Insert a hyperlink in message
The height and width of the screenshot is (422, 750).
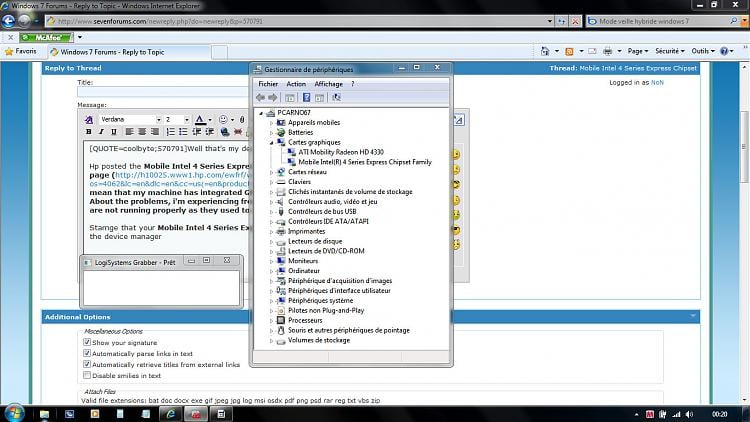pos(224,132)
